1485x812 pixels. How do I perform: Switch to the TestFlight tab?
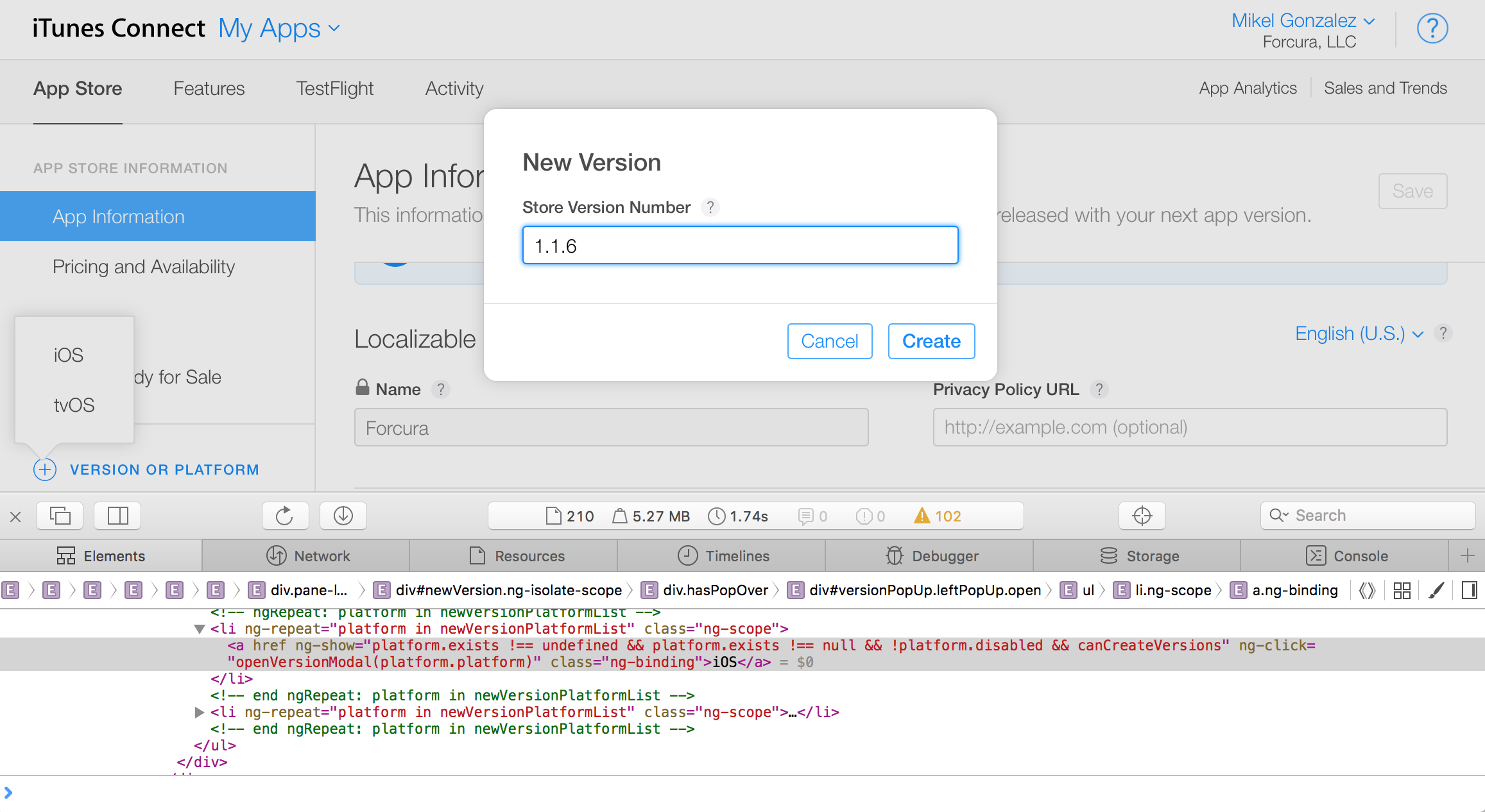(334, 89)
